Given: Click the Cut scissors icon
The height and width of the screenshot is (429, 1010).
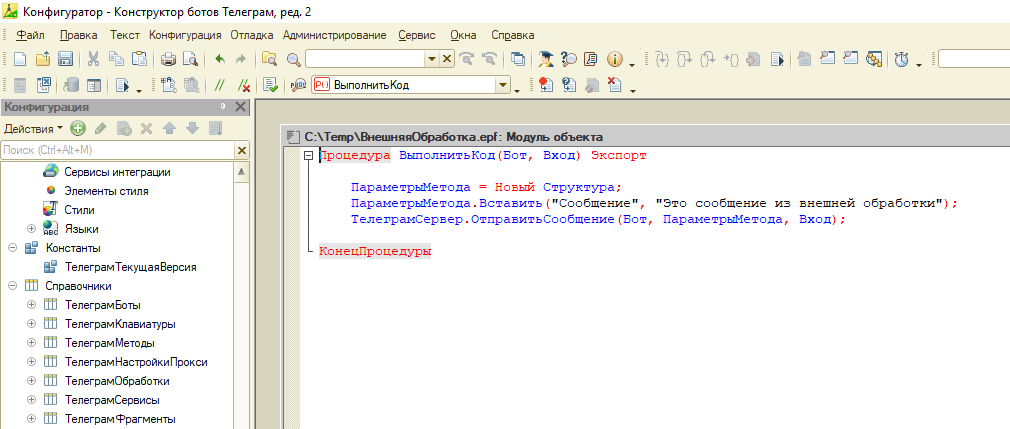Looking at the screenshot, I should click(x=93, y=59).
